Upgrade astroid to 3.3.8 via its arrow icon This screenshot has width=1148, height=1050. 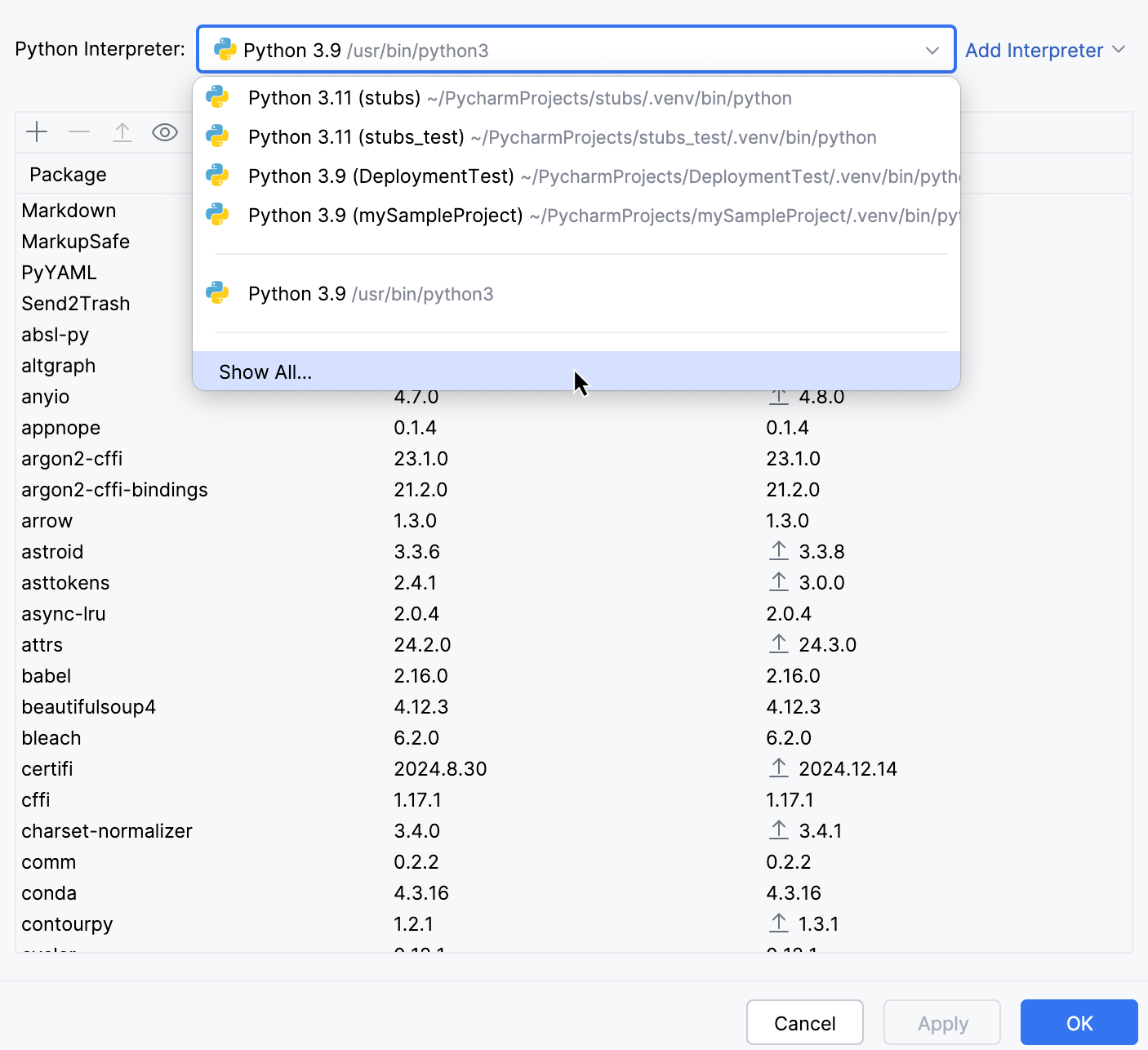coord(778,550)
